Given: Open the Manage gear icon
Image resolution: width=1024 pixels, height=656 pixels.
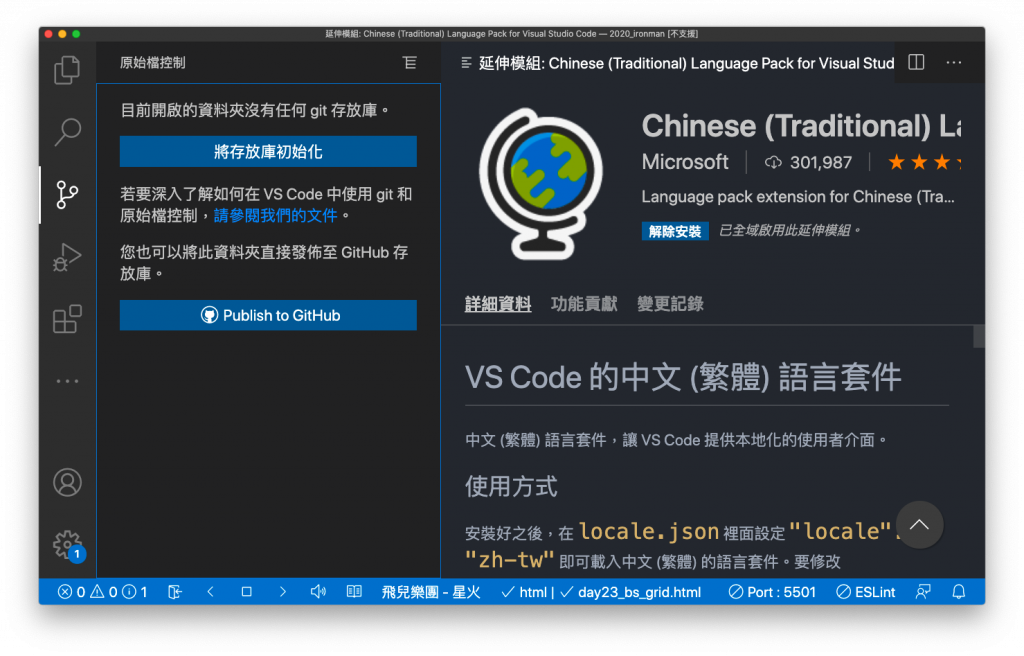Looking at the screenshot, I should pyautogui.click(x=67, y=544).
